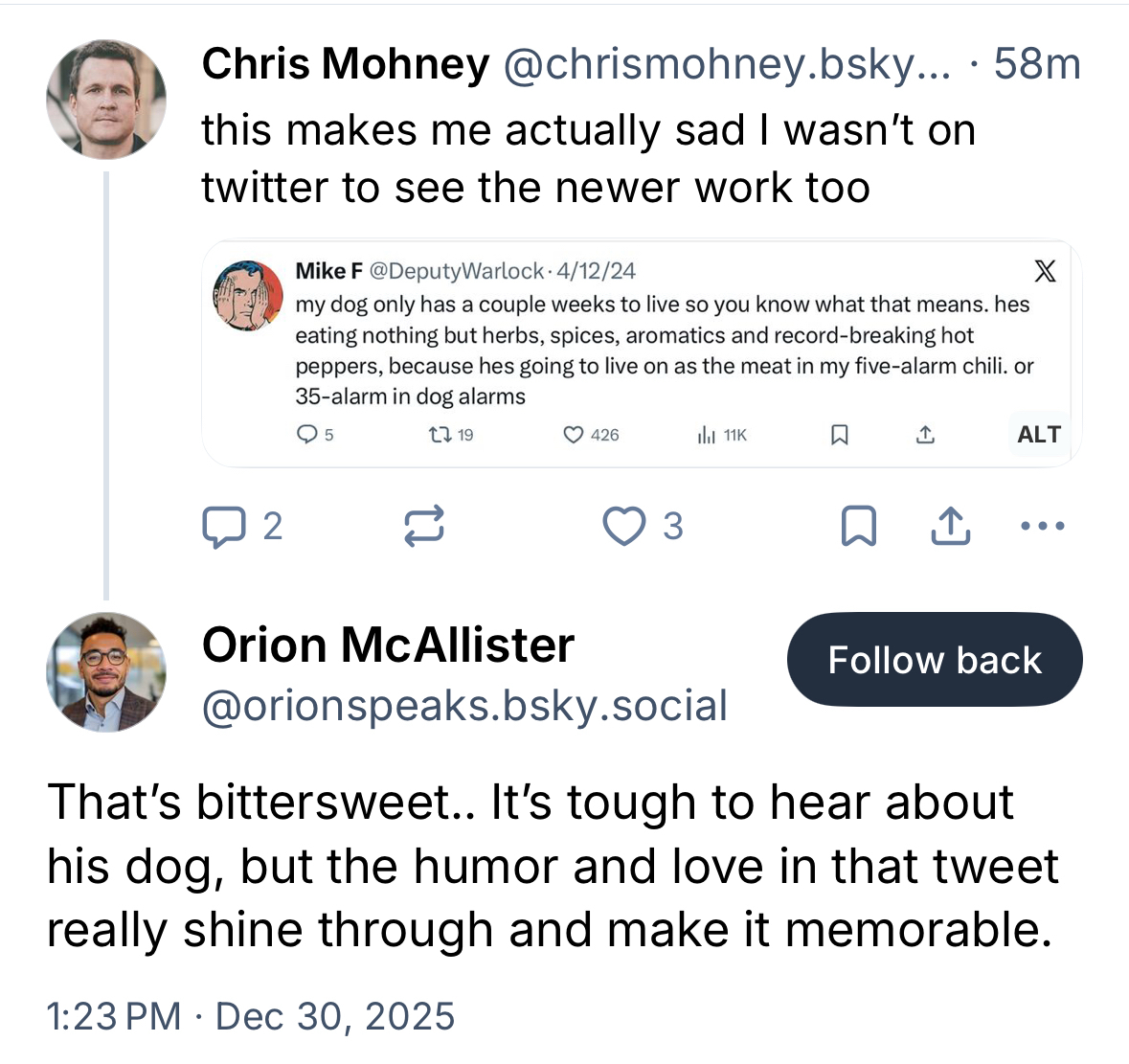The height and width of the screenshot is (1064, 1129).
Task: Click the embedded tweet's retweet icon
Action: pyautogui.click(x=440, y=435)
